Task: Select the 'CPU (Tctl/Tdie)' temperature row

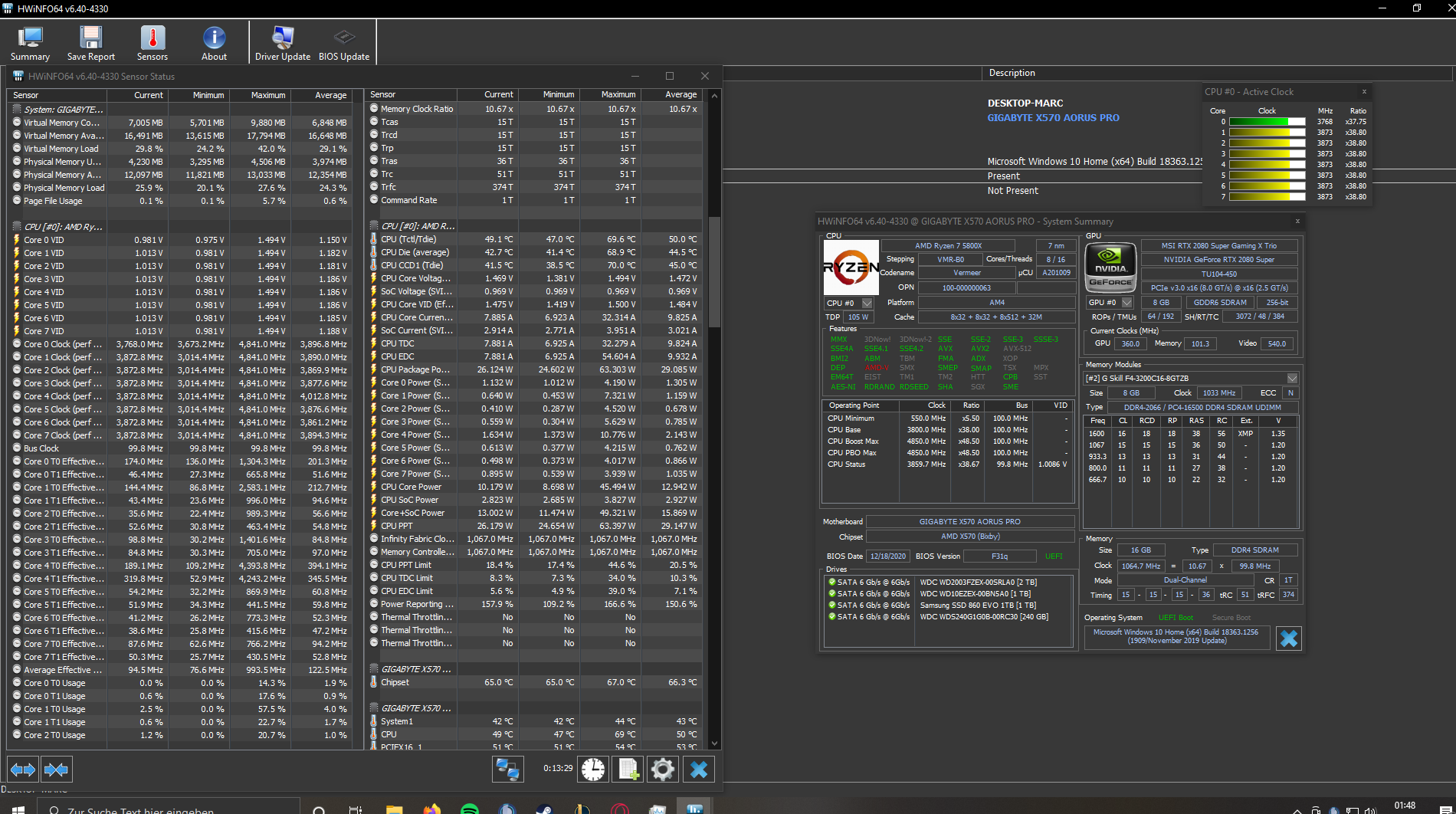Action: coord(534,239)
